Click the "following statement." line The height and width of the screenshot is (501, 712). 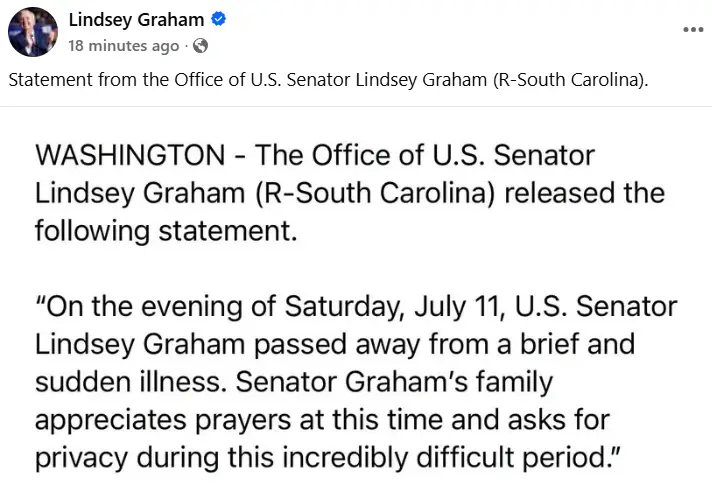click(166, 231)
